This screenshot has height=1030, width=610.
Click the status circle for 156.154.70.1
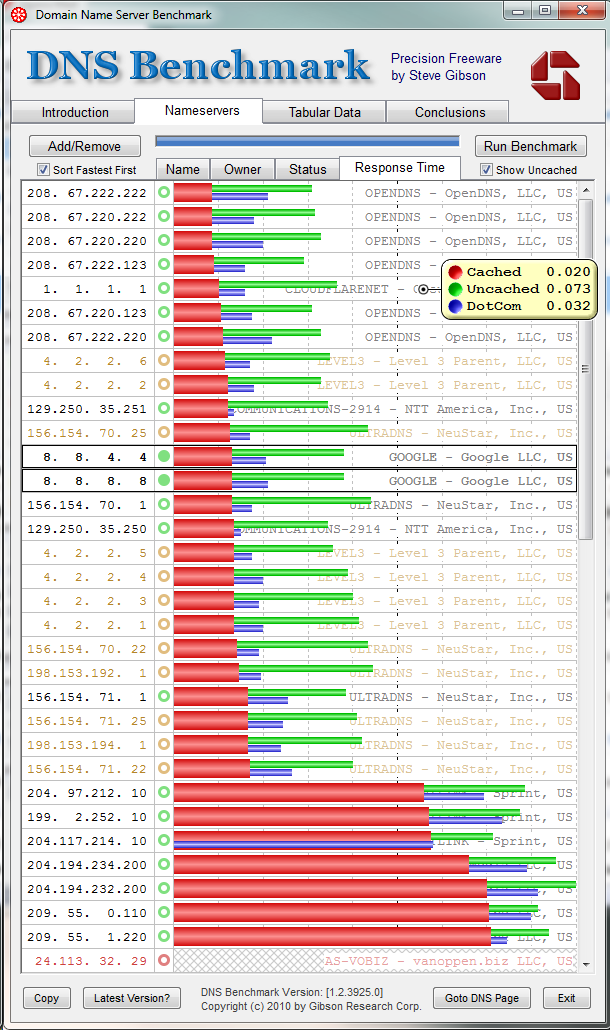[163, 504]
